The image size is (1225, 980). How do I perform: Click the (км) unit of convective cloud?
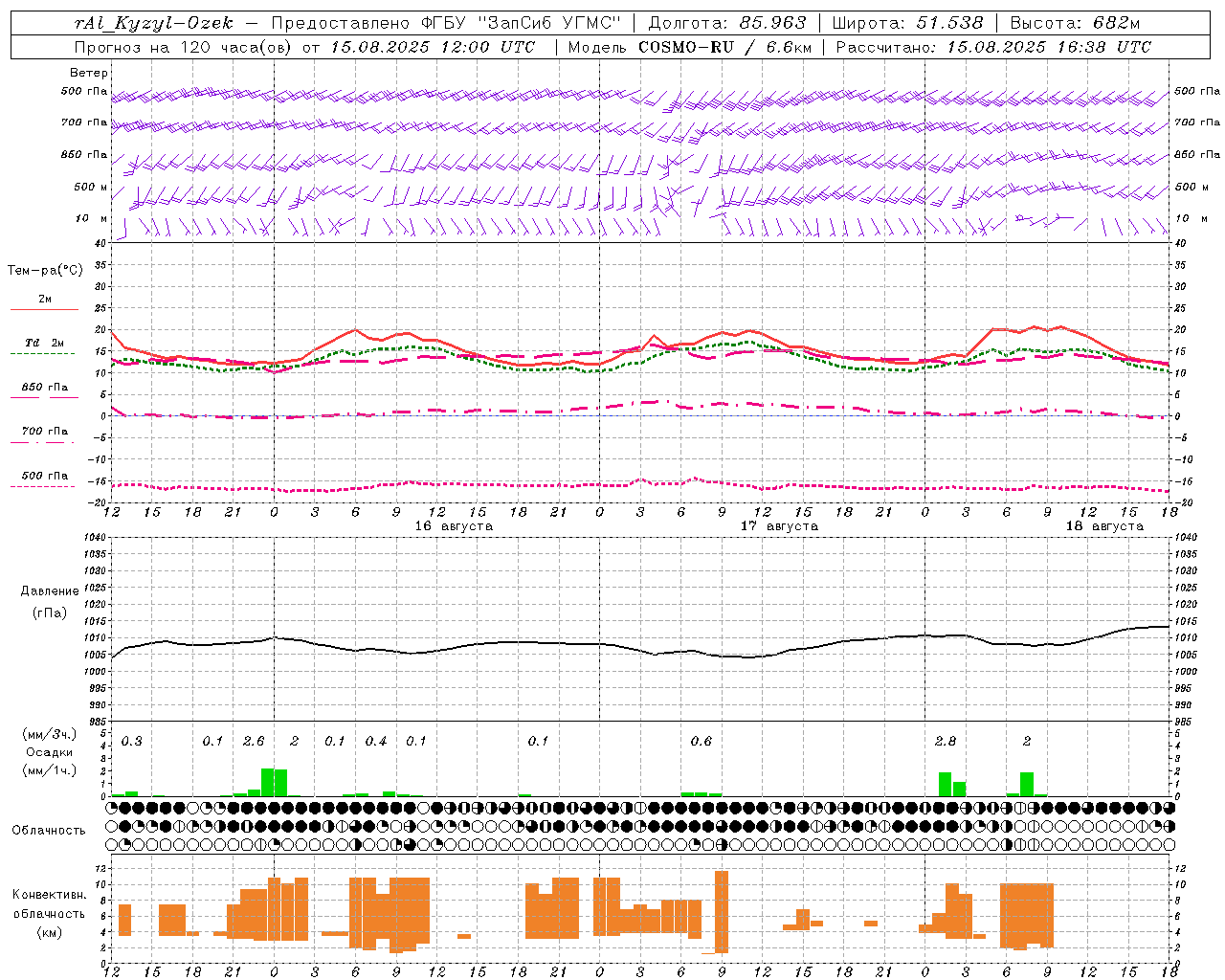coord(49,933)
